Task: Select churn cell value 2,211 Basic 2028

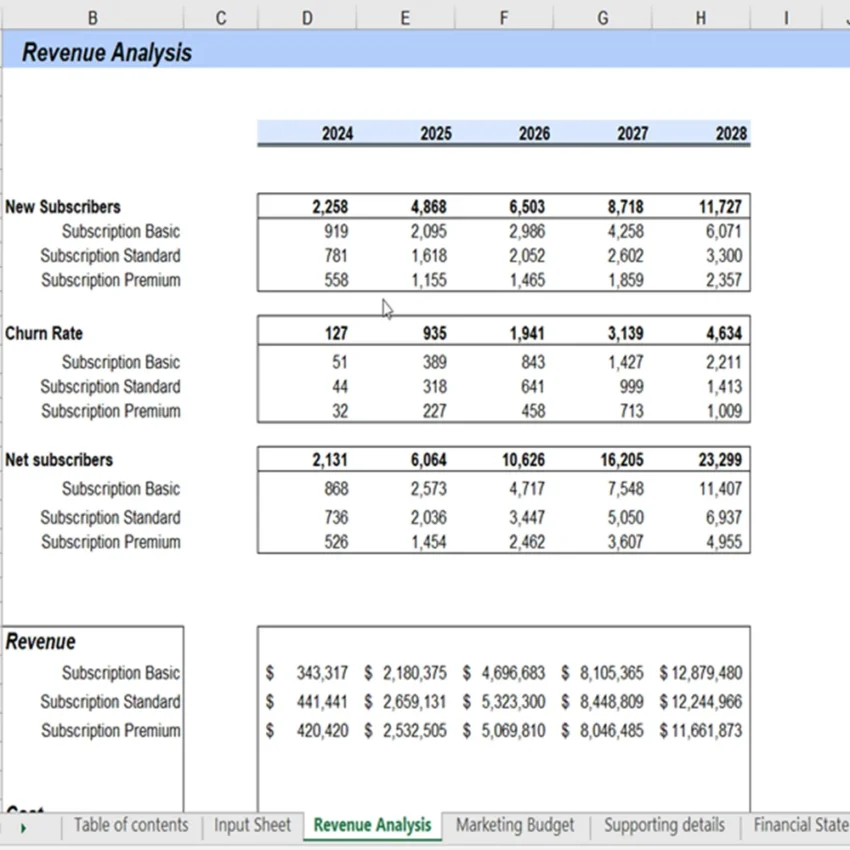Action: (x=724, y=362)
